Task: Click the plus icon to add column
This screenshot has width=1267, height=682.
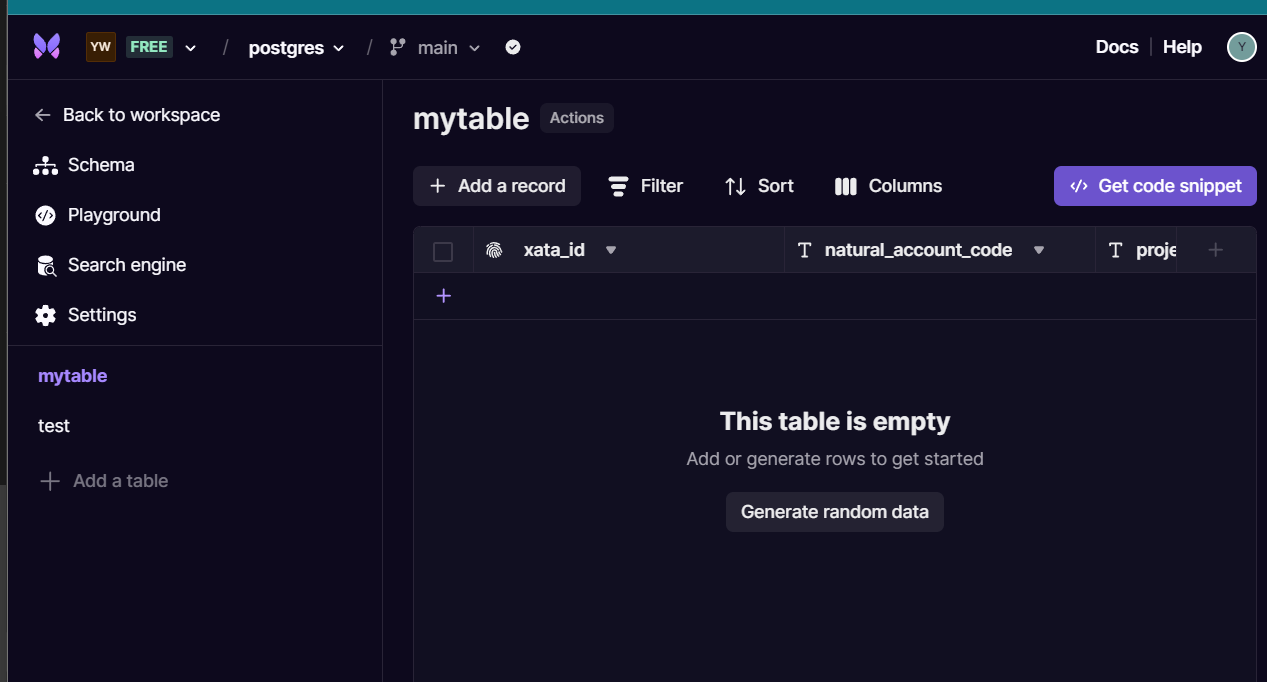Action: pos(1216,250)
